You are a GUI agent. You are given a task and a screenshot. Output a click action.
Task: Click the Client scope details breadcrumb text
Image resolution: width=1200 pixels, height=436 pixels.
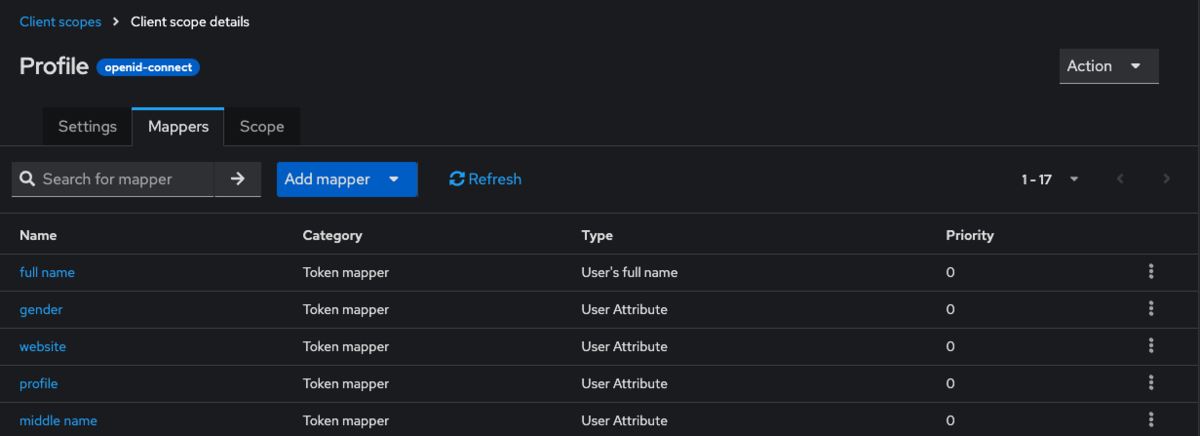coord(190,21)
